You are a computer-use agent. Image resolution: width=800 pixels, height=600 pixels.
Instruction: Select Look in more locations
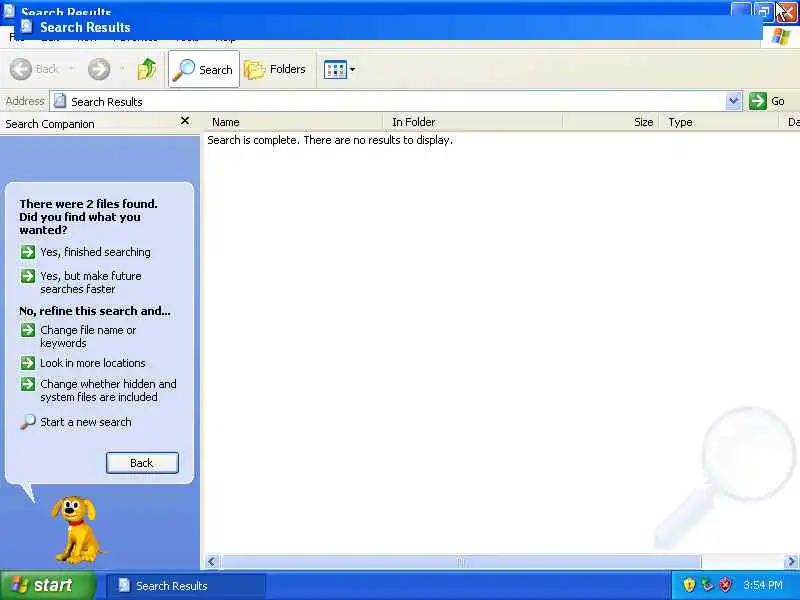click(83, 363)
